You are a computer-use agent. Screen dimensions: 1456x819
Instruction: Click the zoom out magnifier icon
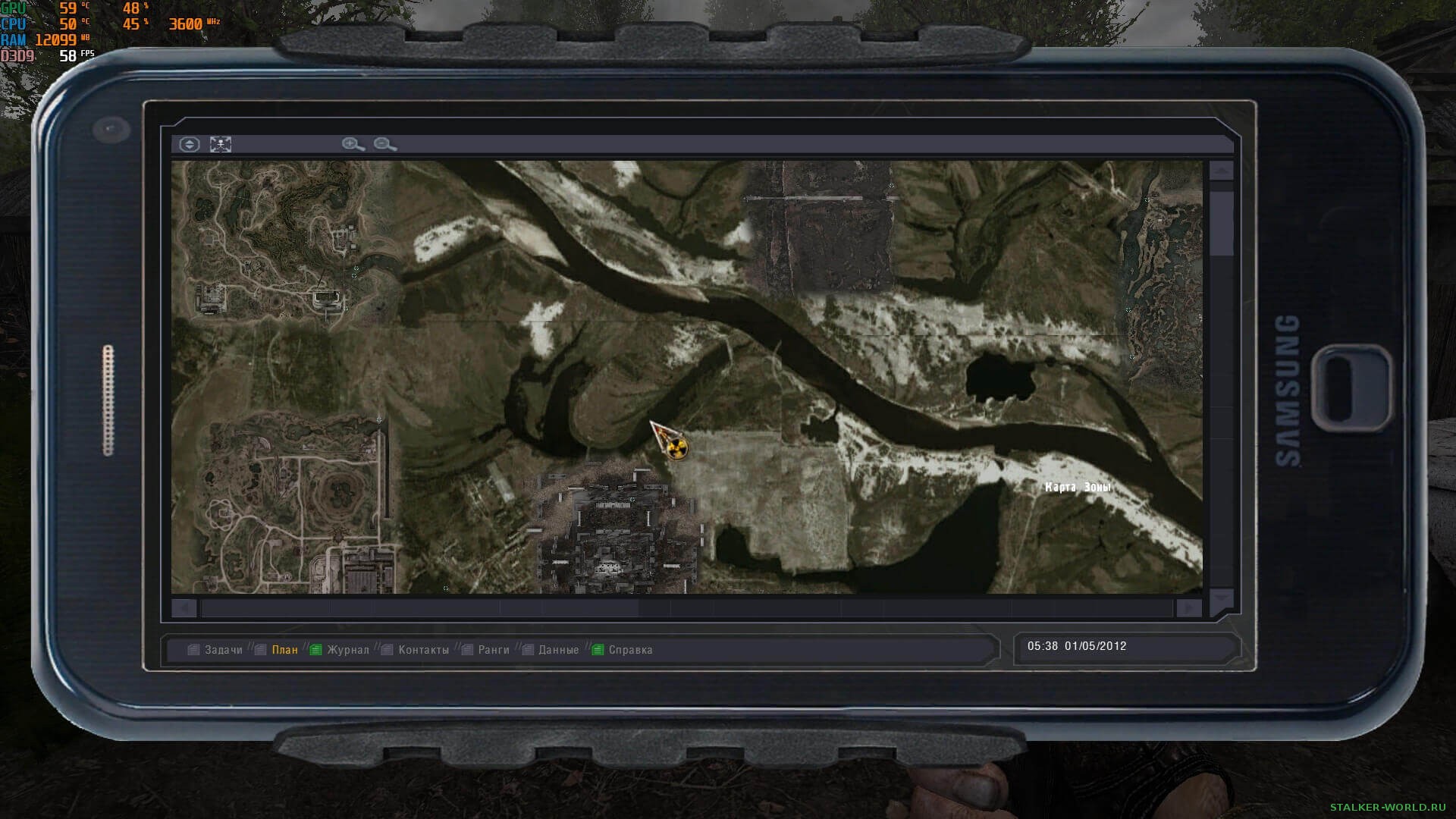coord(384,144)
